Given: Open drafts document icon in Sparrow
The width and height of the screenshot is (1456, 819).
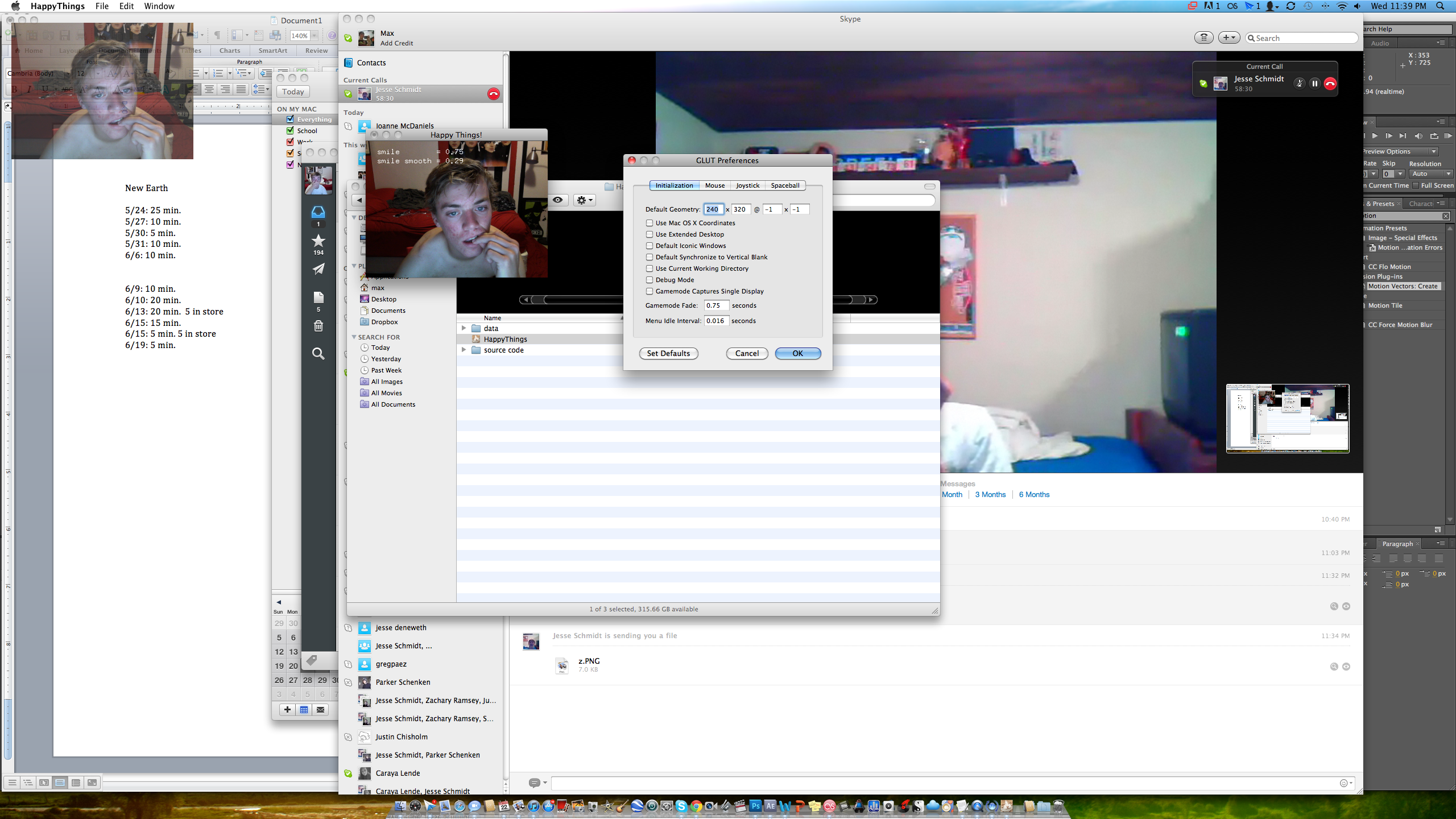Looking at the screenshot, I should click(x=318, y=297).
